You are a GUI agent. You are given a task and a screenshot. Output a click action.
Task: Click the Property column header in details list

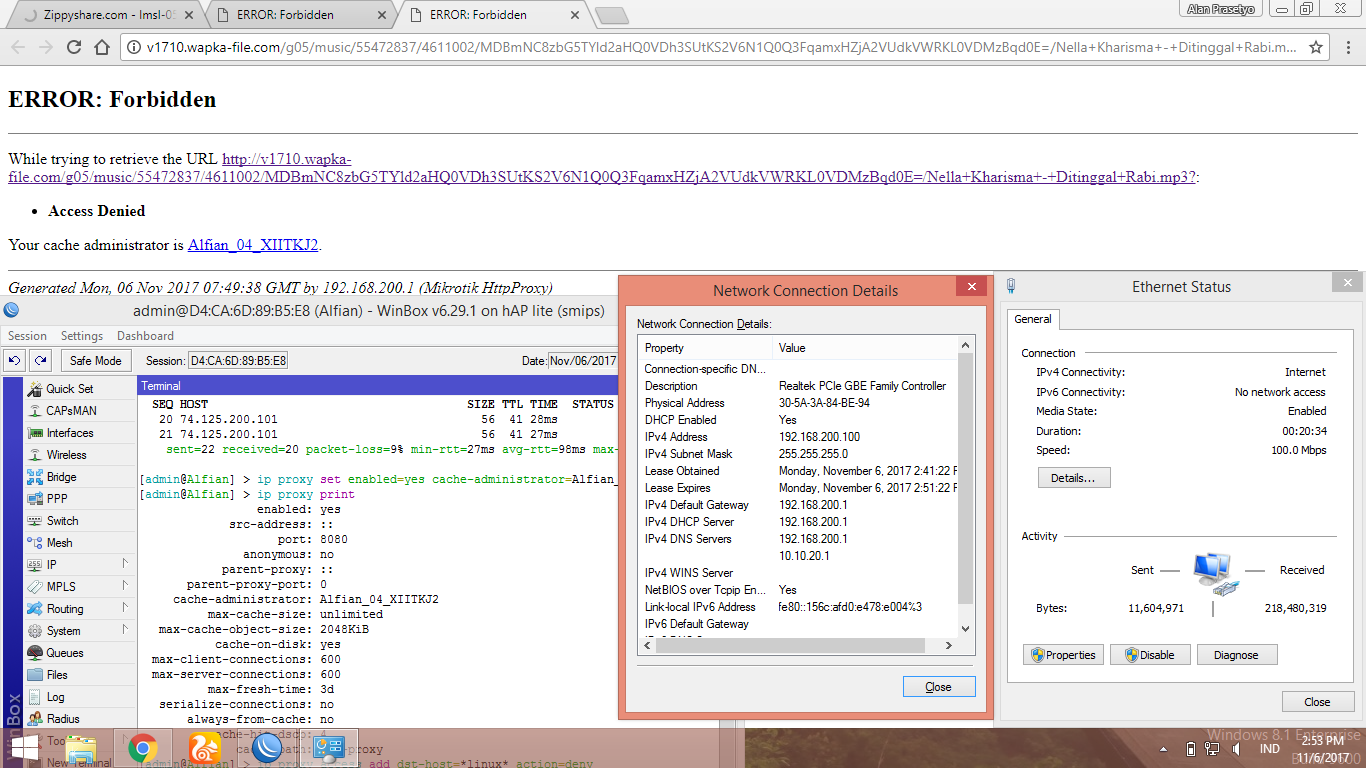706,348
